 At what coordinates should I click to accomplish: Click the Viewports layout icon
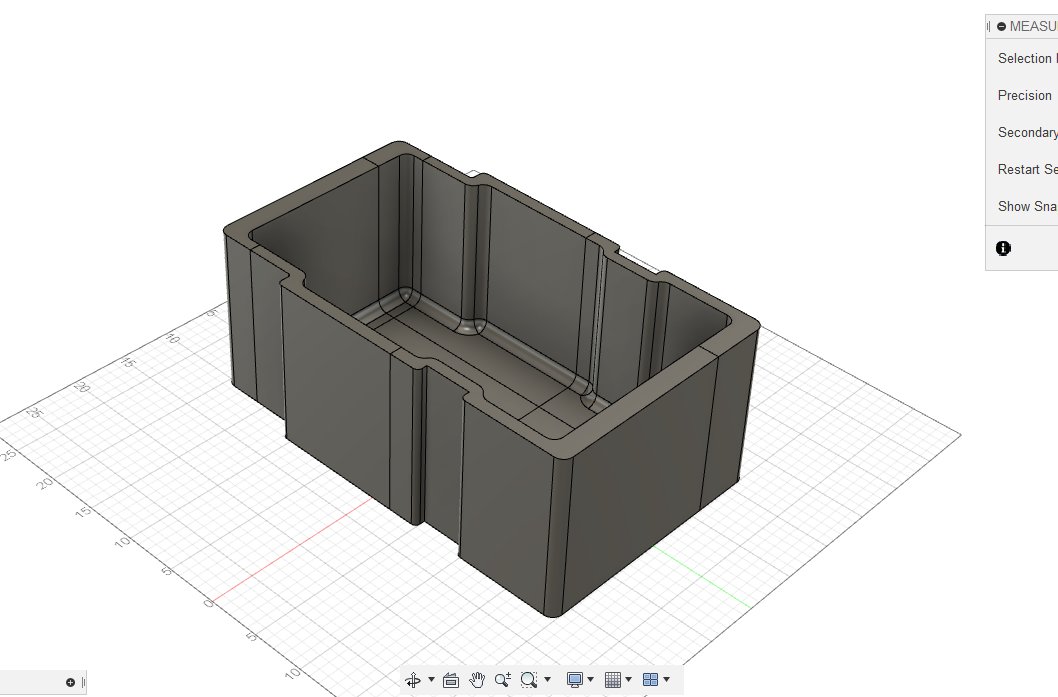coord(650,680)
